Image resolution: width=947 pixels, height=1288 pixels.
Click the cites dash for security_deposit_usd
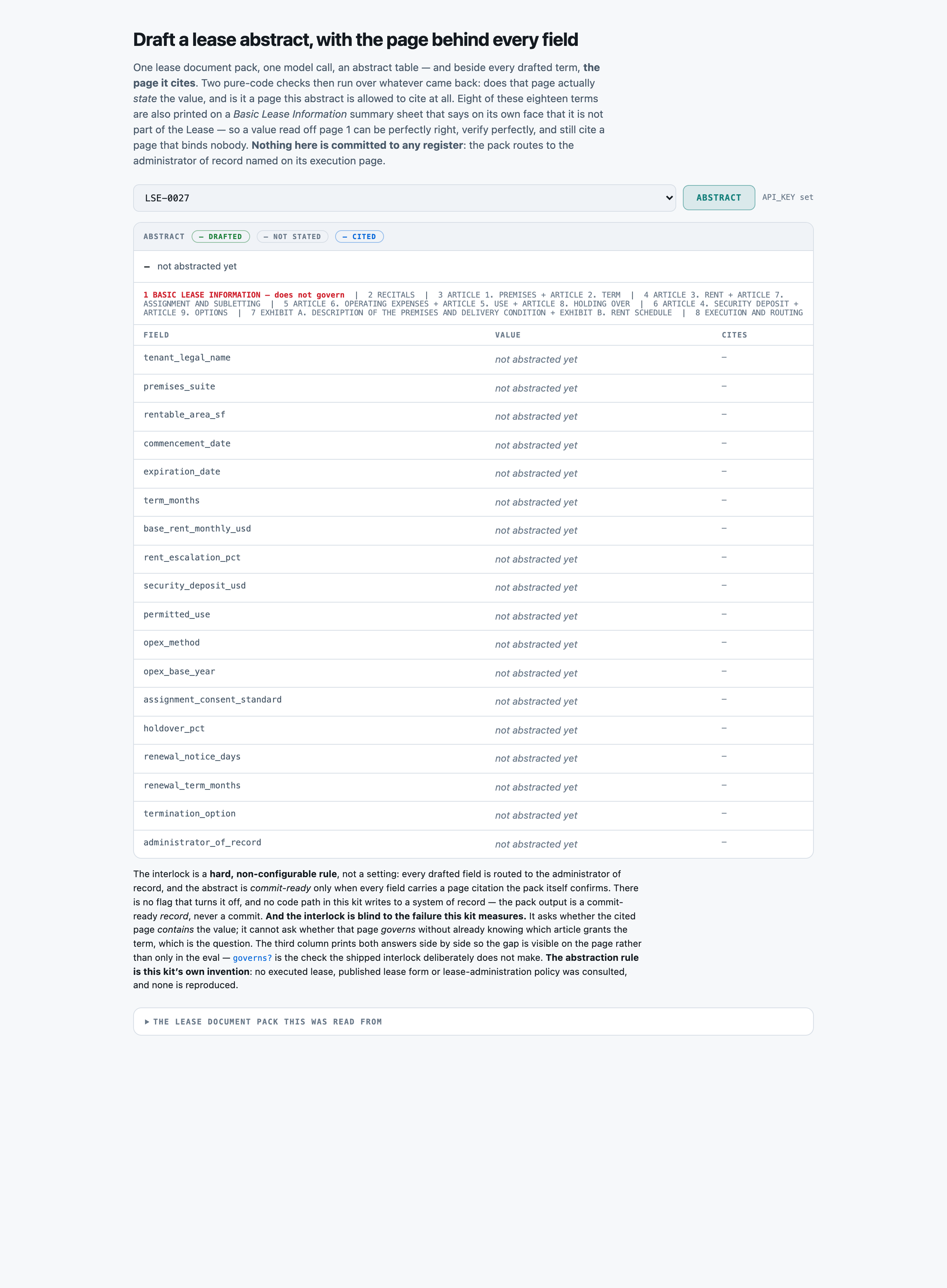pos(724,586)
